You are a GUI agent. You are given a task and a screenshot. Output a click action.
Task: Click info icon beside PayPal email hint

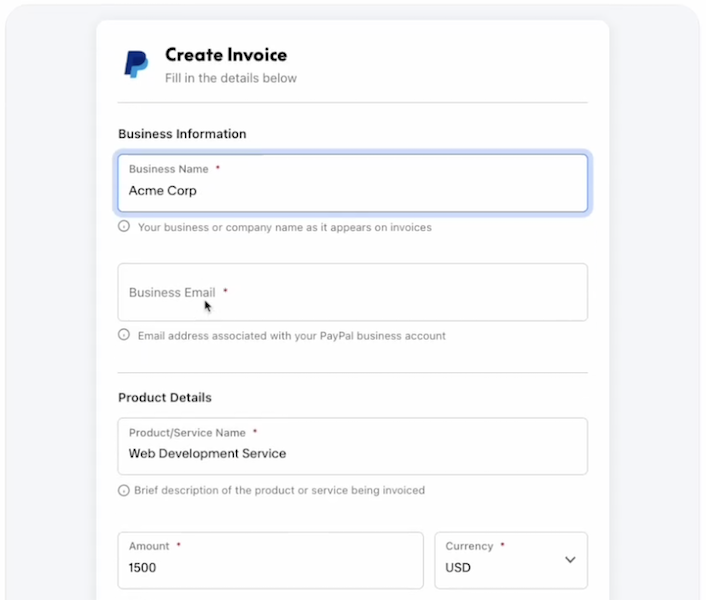pos(124,335)
